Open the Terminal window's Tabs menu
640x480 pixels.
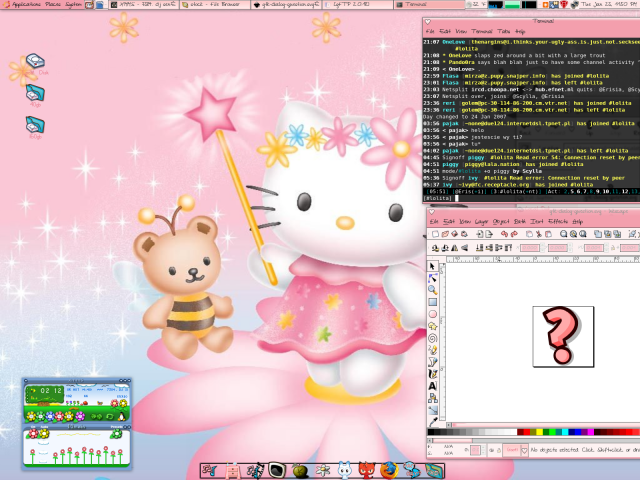504,31
